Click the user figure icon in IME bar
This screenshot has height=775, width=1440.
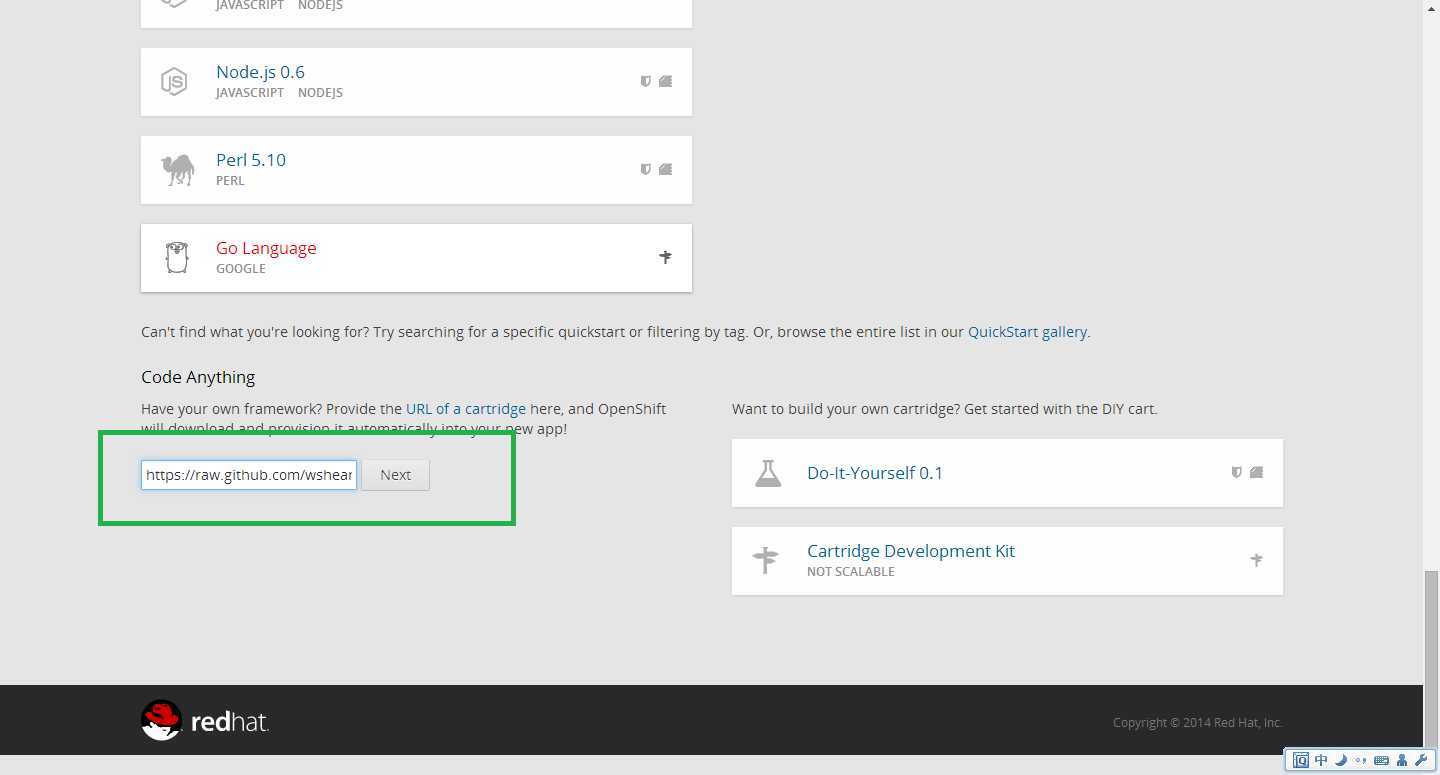click(1402, 760)
